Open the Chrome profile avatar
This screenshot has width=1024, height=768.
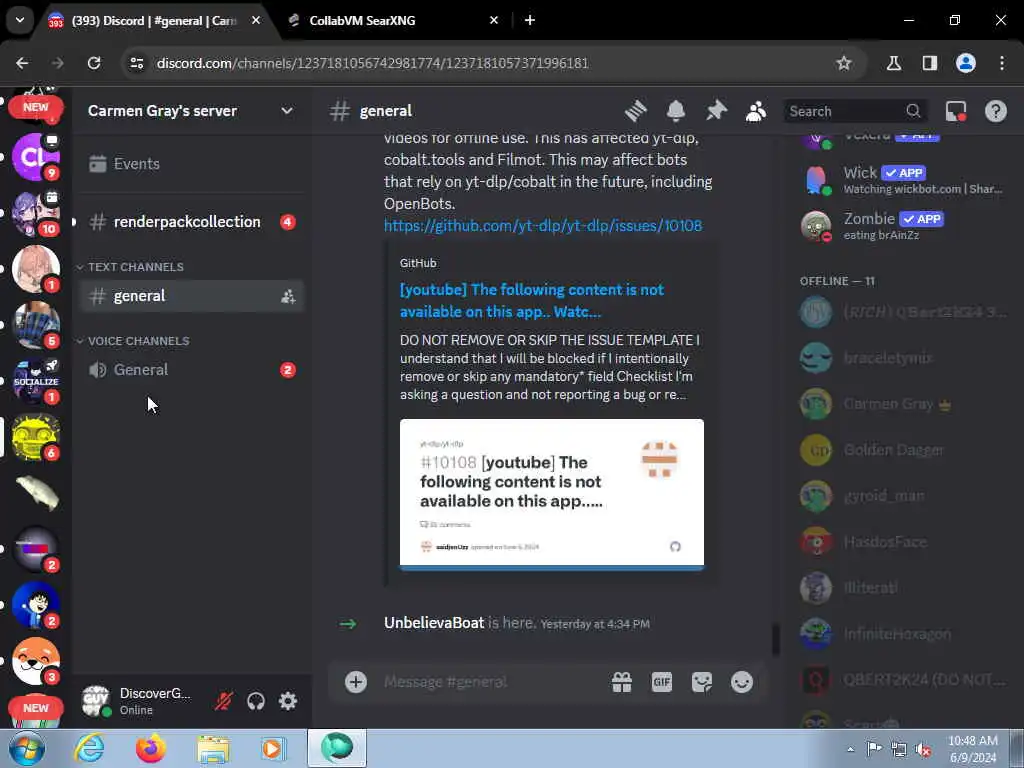click(x=965, y=63)
